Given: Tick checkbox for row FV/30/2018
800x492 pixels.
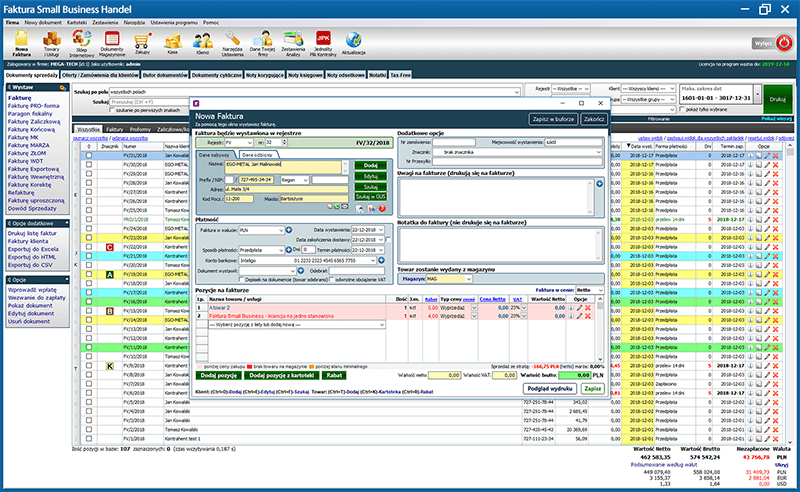Looking at the screenshot, I should tap(89, 164).
